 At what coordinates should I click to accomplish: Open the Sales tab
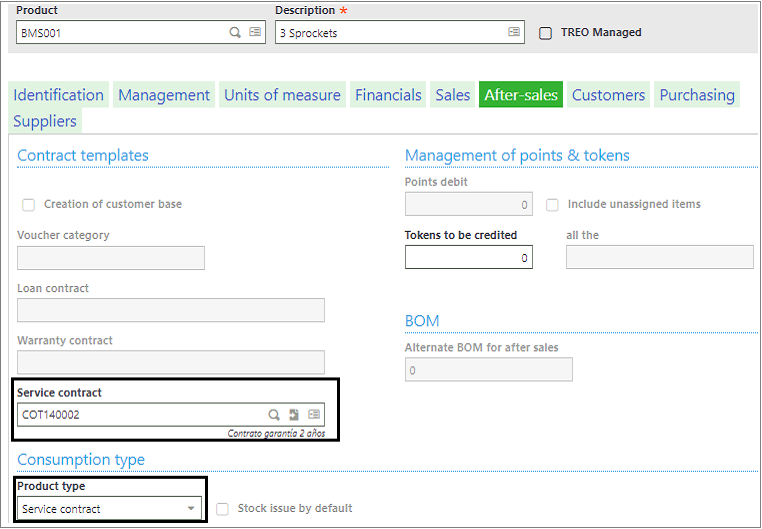452,95
